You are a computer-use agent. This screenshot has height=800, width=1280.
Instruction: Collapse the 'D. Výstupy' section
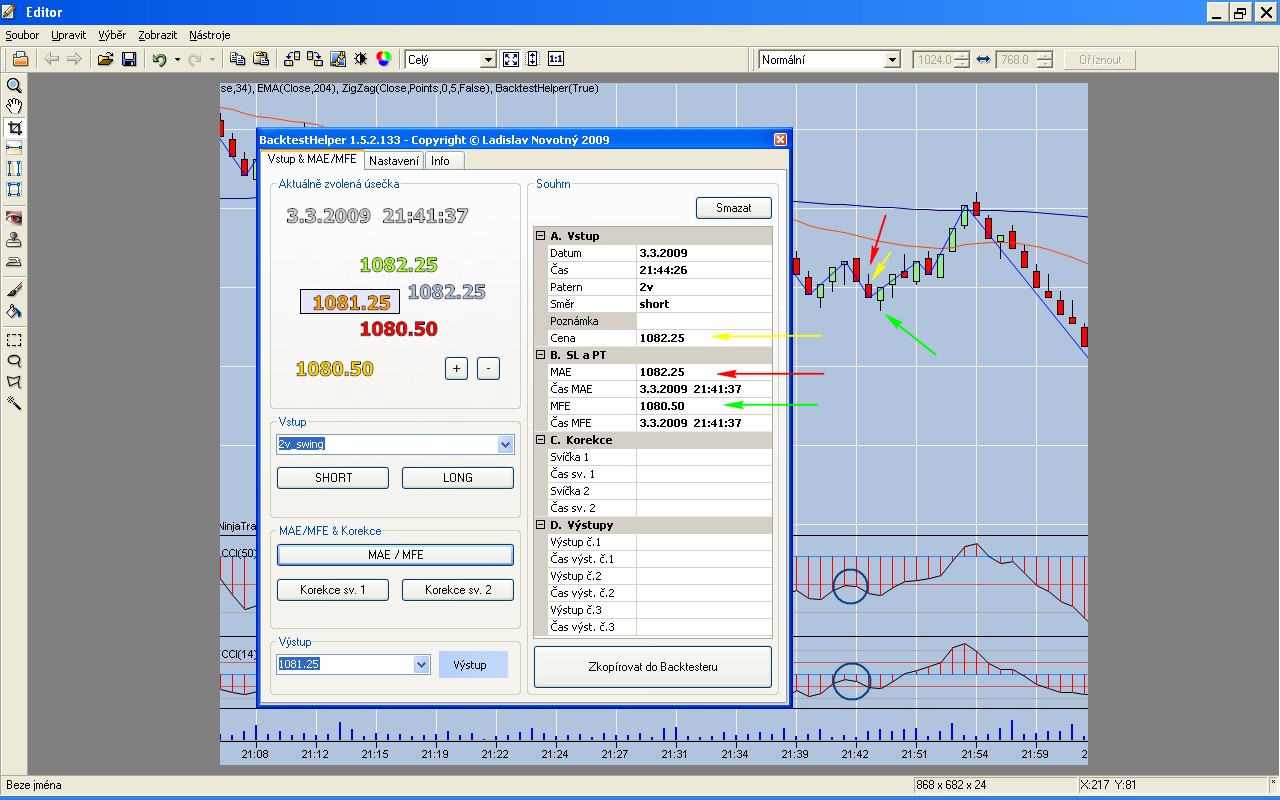click(541, 525)
